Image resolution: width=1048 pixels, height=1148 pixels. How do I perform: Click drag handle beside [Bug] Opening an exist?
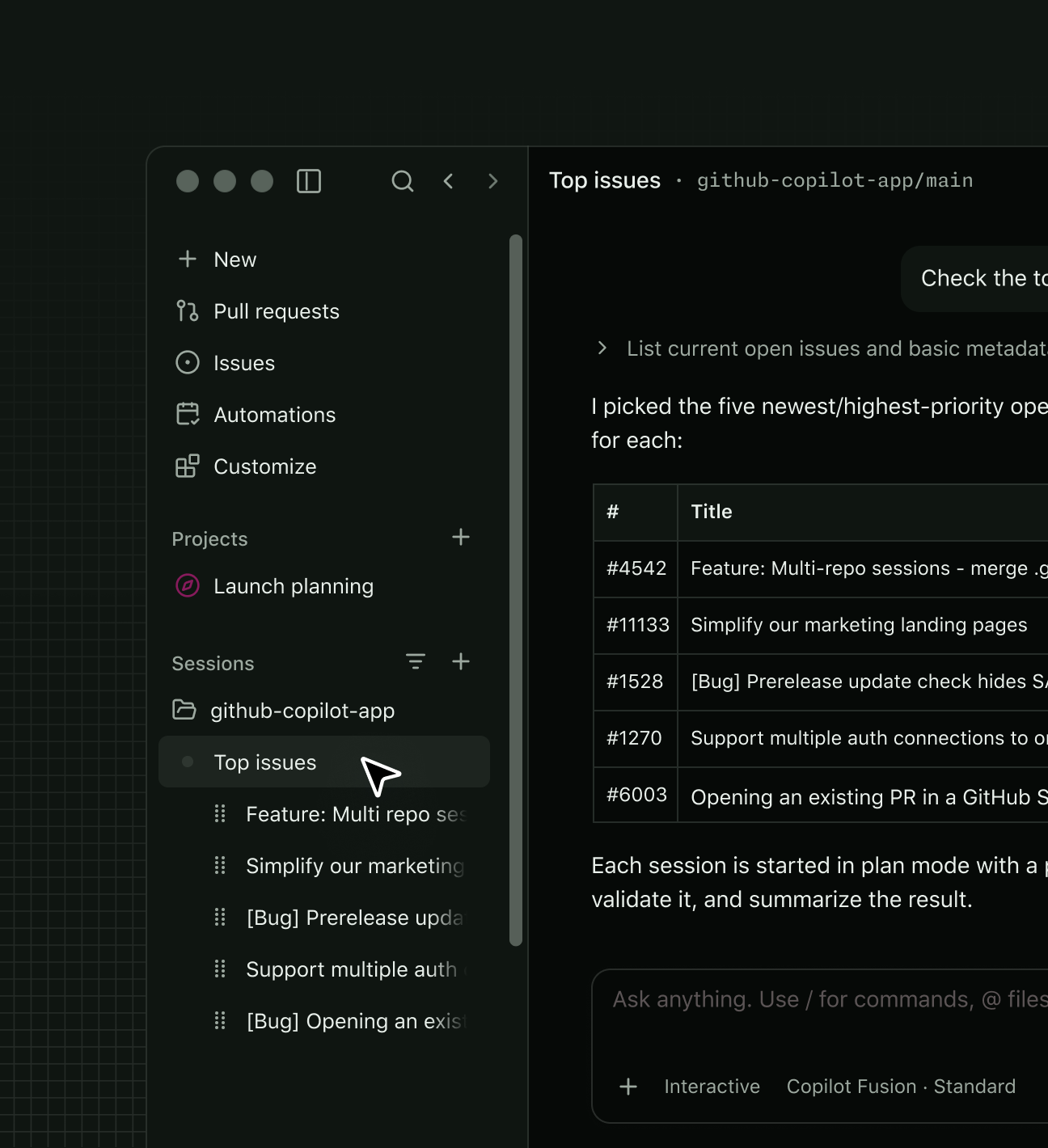220,1020
